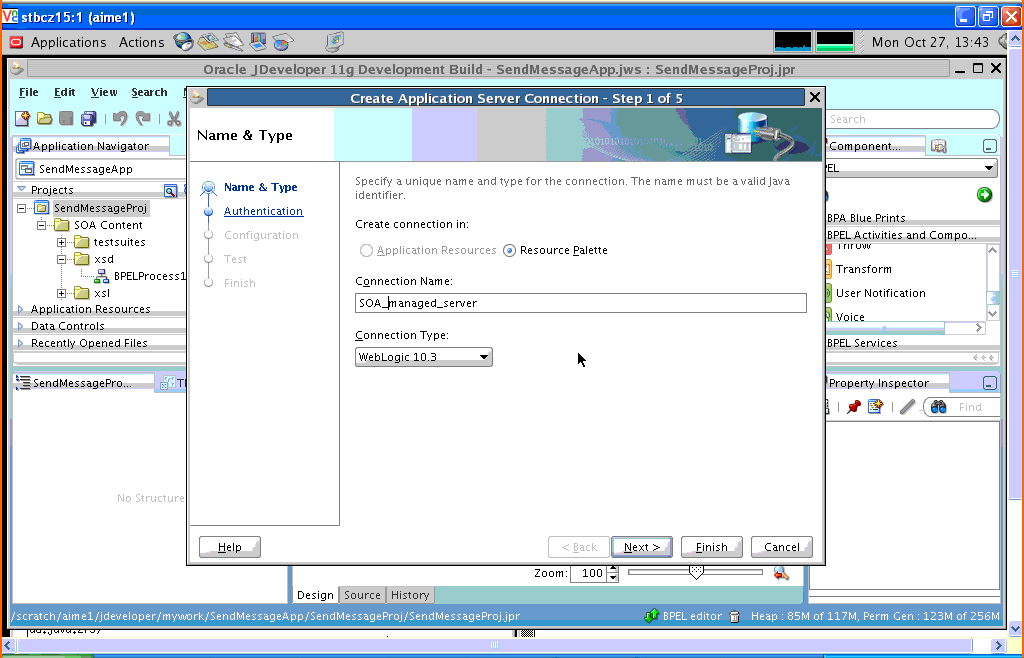
Task: Click the Undo toolbar icon
Action: pos(120,118)
